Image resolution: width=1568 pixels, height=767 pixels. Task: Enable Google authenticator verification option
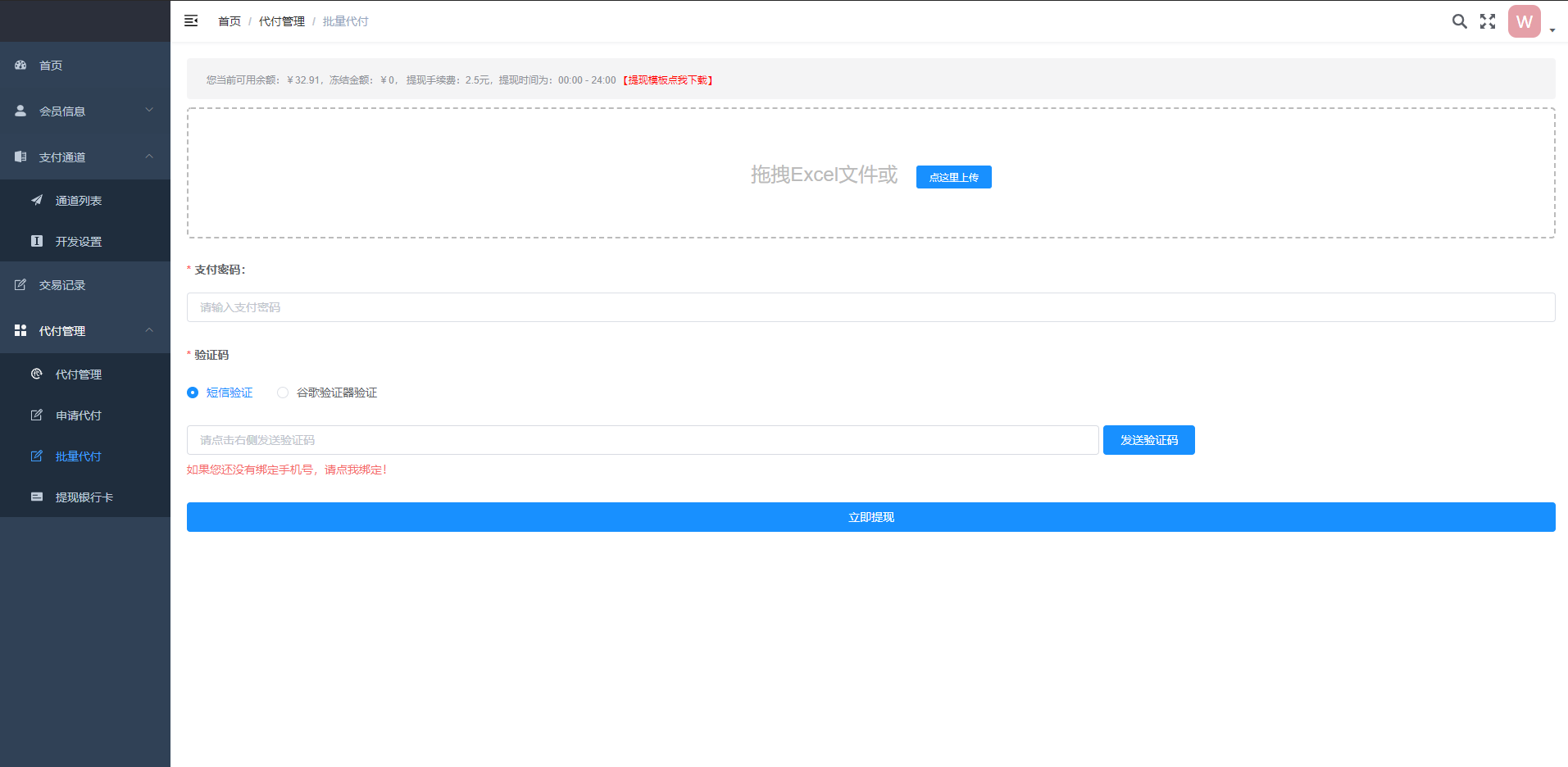[x=283, y=393]
